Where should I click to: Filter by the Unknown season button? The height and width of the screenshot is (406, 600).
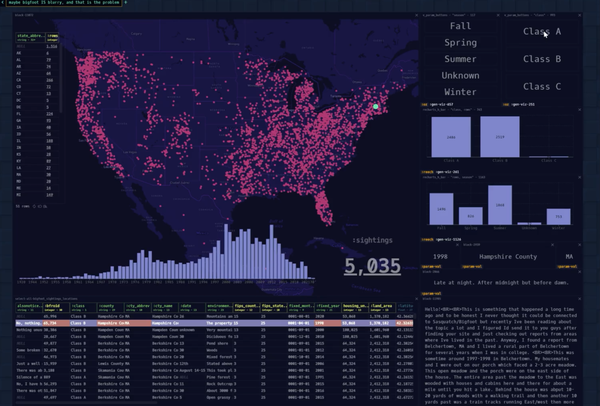point(460,75)
